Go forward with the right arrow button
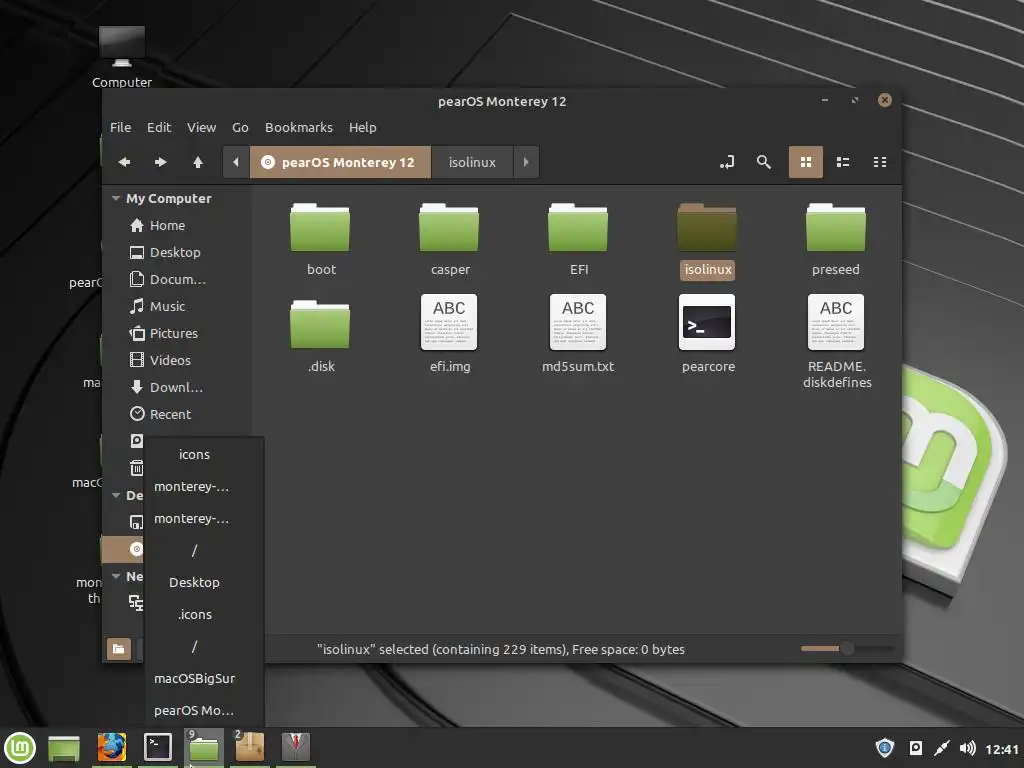The image size is (1024, 768). (160, 162)
